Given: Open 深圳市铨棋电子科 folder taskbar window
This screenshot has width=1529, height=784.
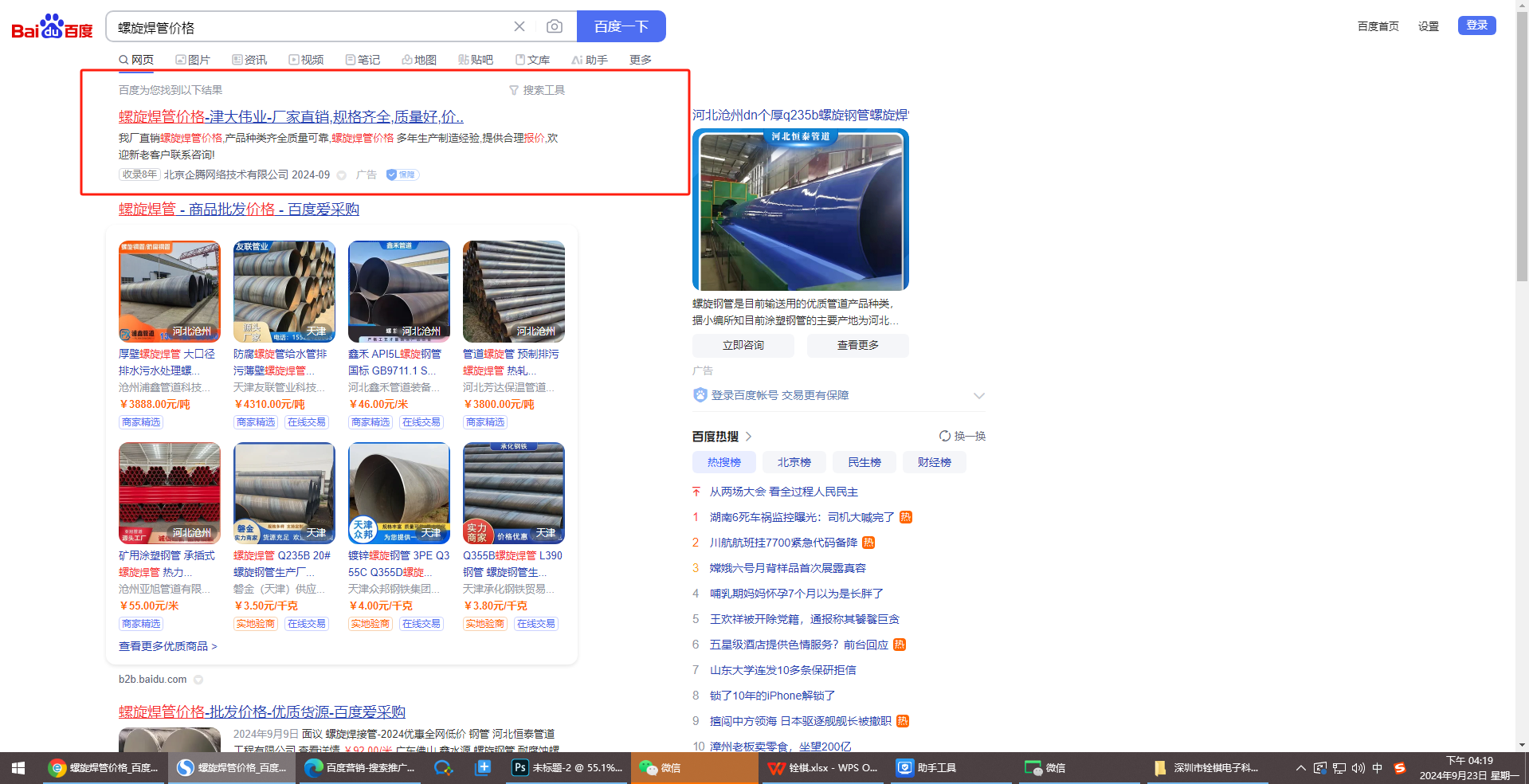Looking at the screenshot, I should (1209, 768).
